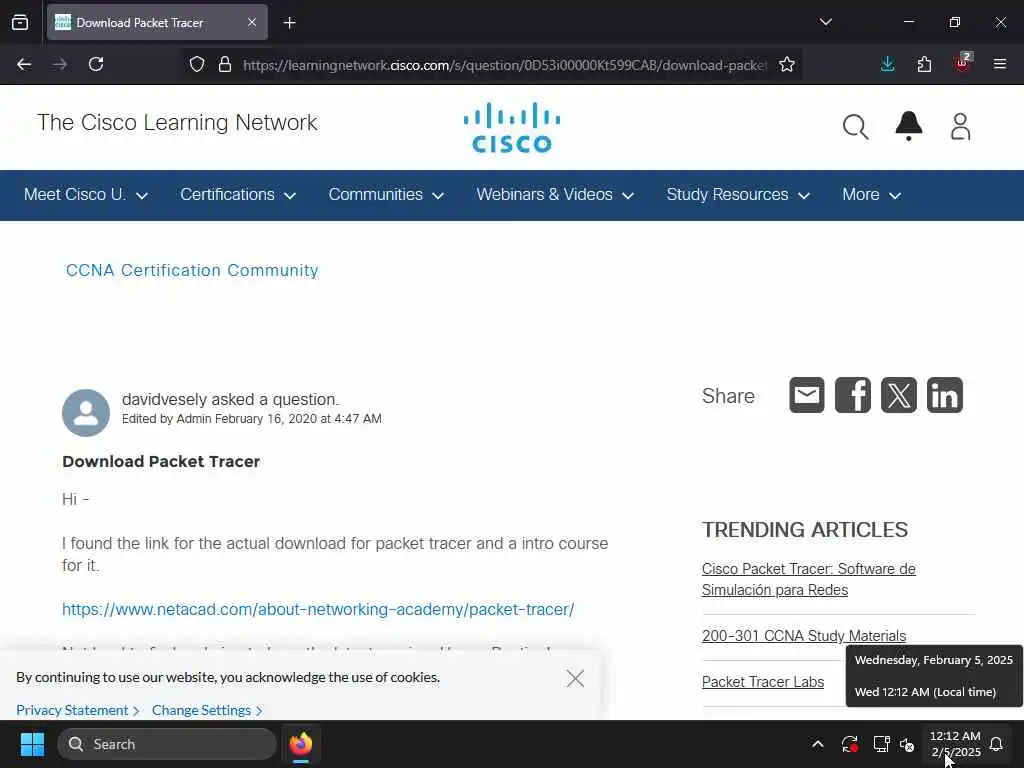Image resolution: width=1024 pixels, height=768 pixels.
Task: Open the Windows Start menu
Action: [32, 744]
